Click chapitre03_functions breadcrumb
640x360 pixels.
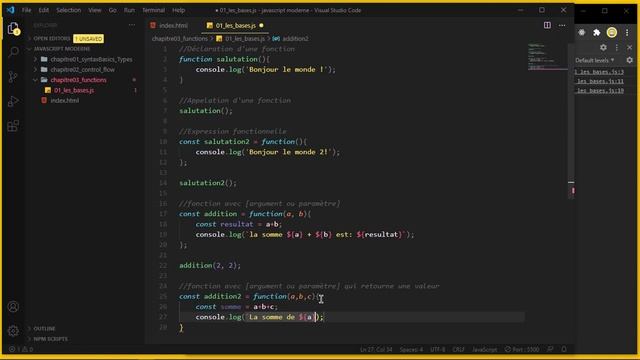180,39
